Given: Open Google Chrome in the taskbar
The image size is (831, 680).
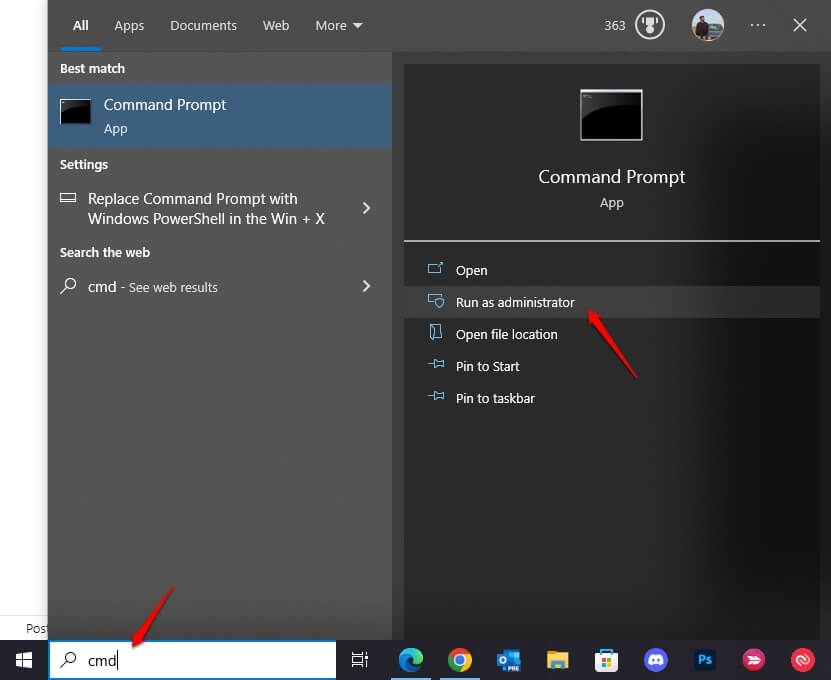Looking at the screenshot, I should [460, 660].
